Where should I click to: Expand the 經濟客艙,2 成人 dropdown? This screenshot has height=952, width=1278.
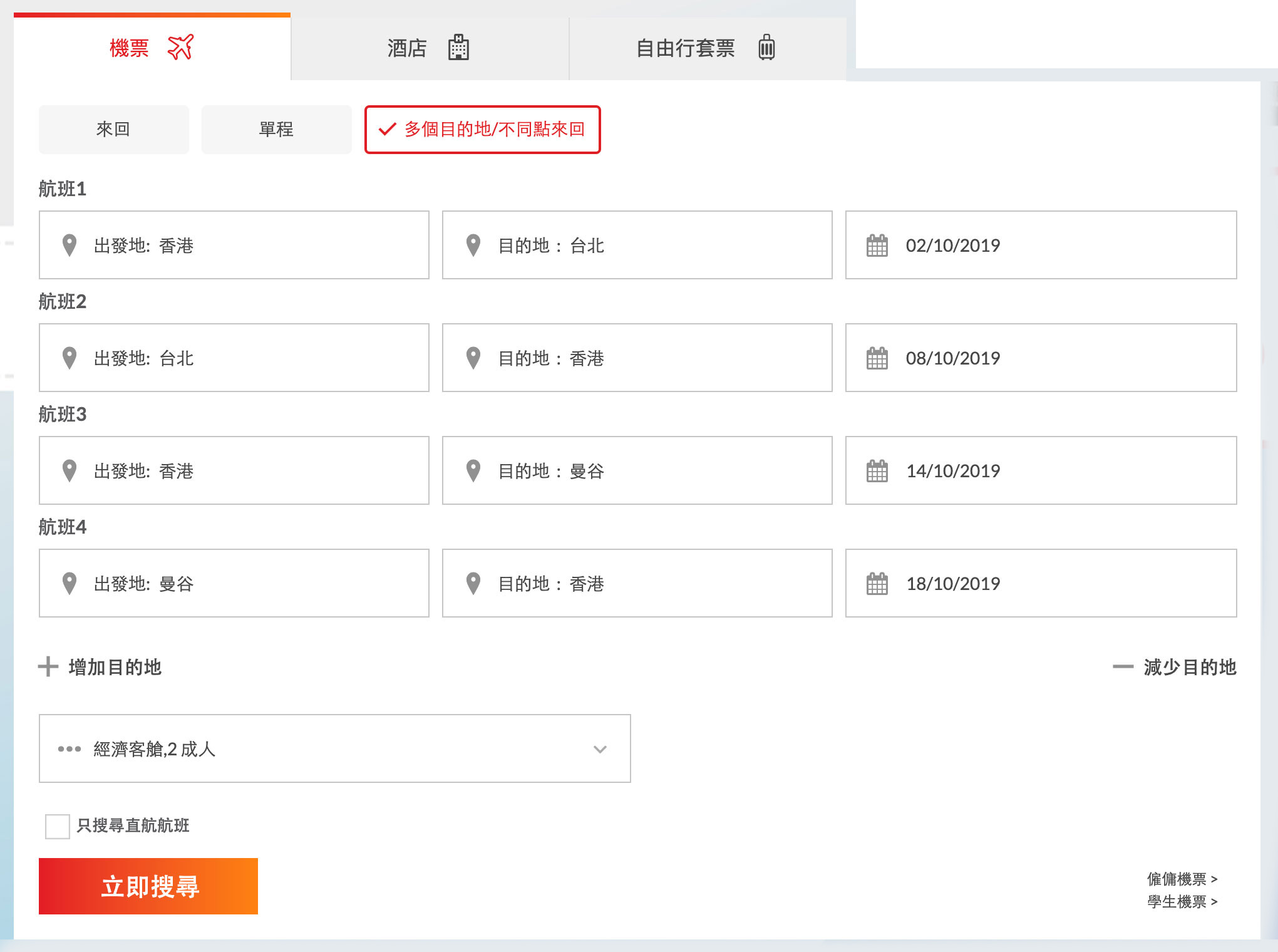tap(334, 749)
